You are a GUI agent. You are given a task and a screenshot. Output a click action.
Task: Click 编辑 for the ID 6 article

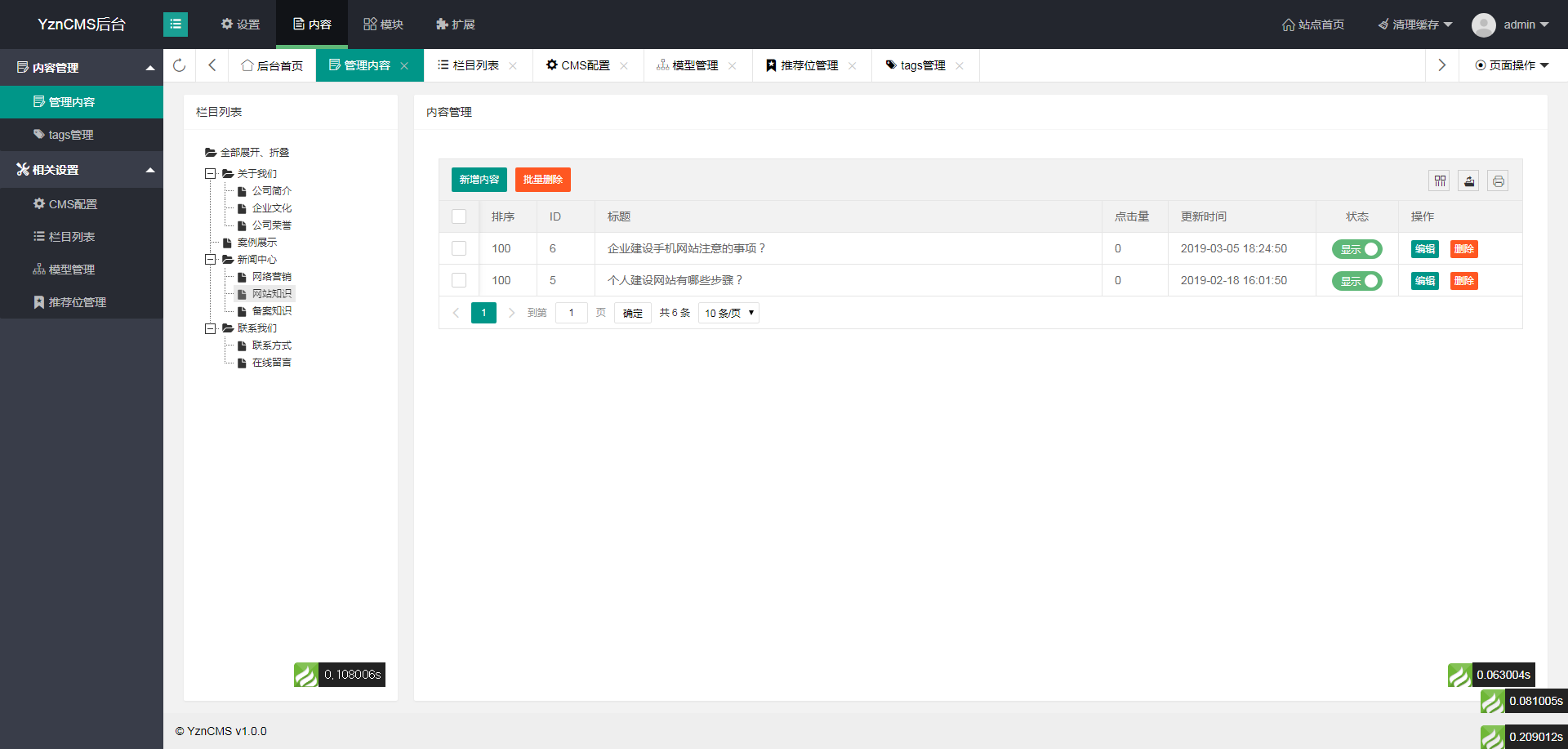coord(1425,249)
